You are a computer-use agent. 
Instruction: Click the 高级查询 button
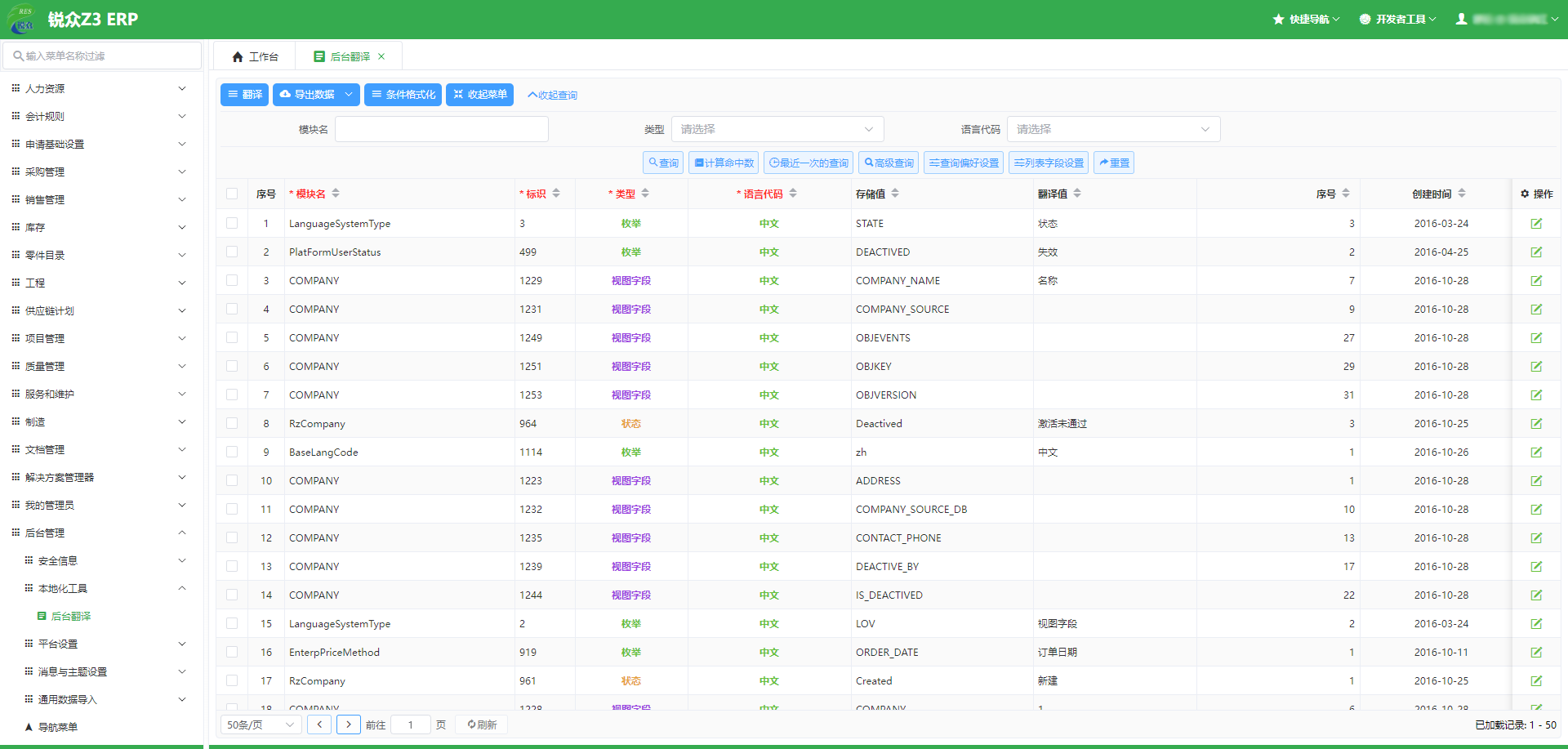click(x=889, y=163)
